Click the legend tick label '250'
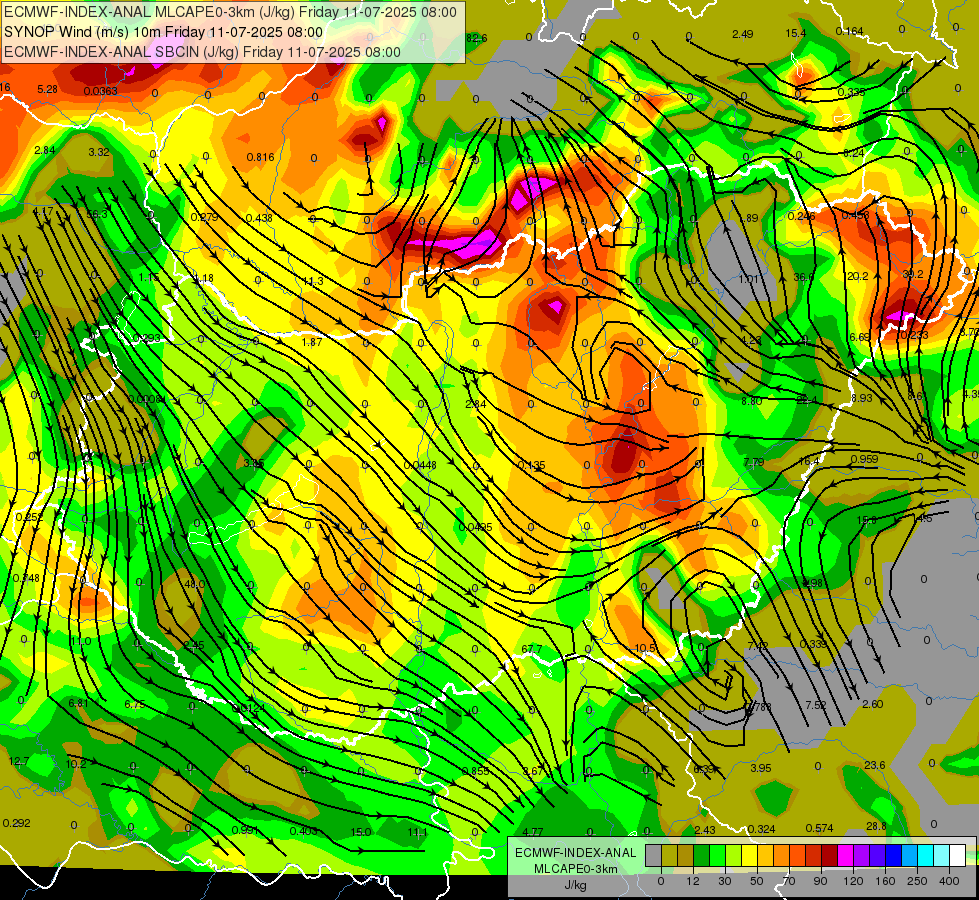979x900 pixels. pos(917,881)
